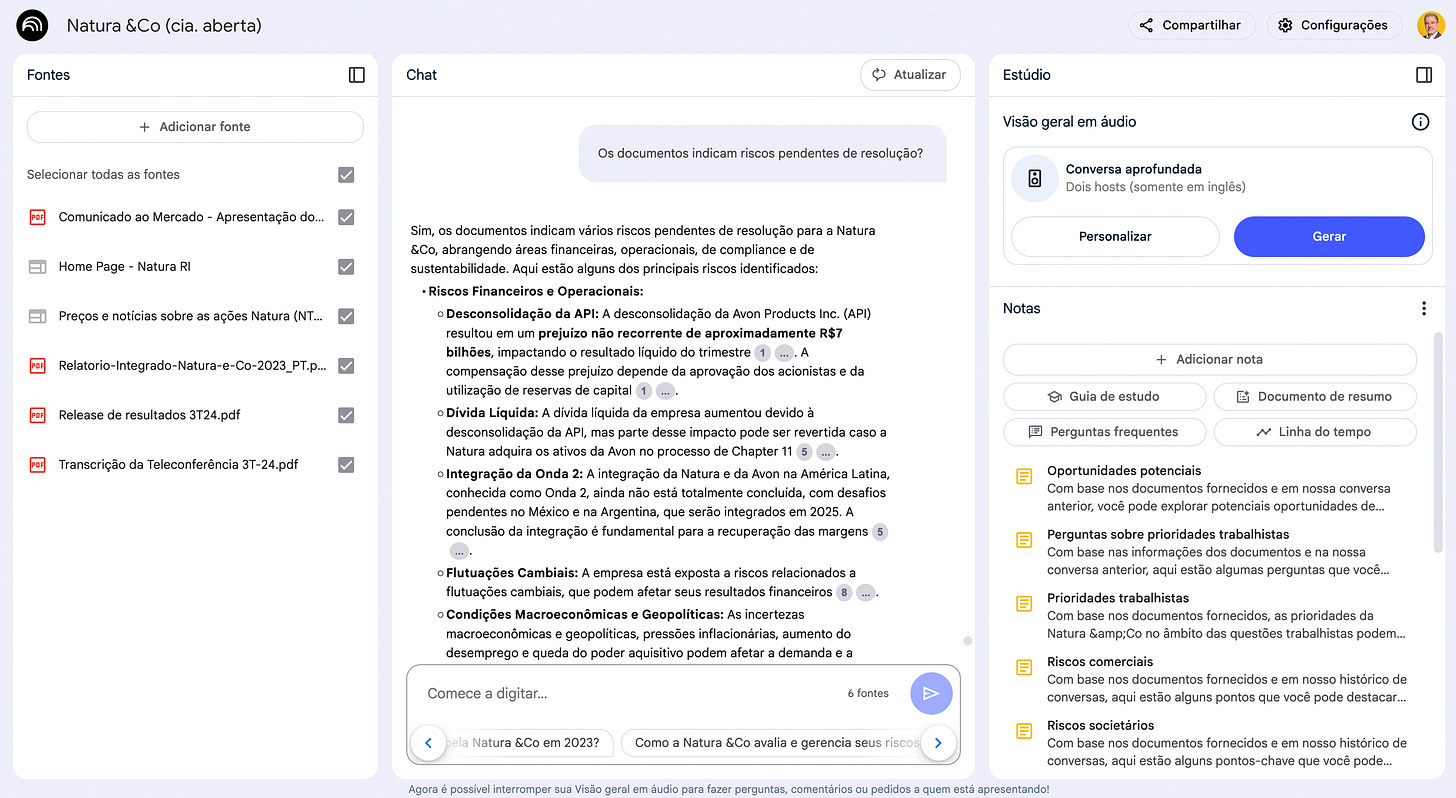Viewport: 1456px width, 798px height.
Task: Click the Notas list scrollbar
Action: coord(1438,443)
